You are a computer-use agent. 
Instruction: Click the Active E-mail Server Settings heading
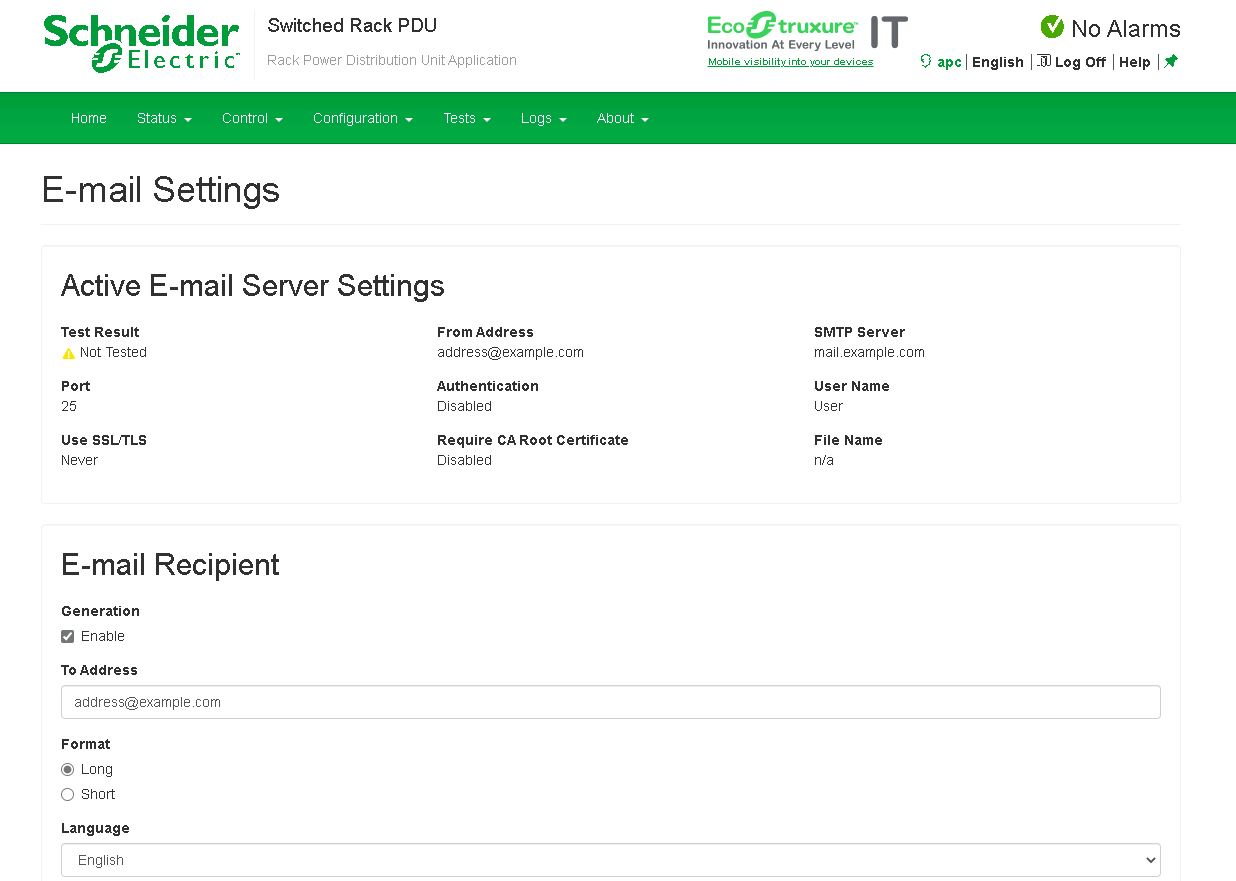253,286
